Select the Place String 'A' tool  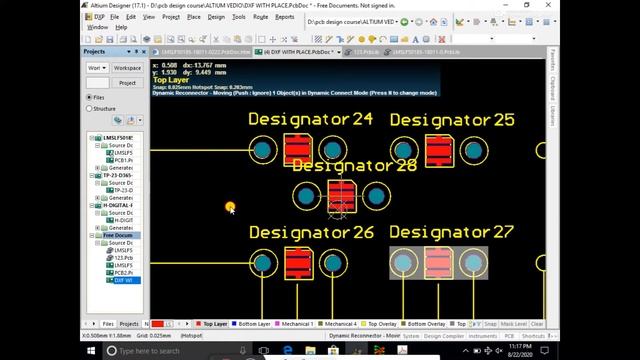click(x=415, y=40)
